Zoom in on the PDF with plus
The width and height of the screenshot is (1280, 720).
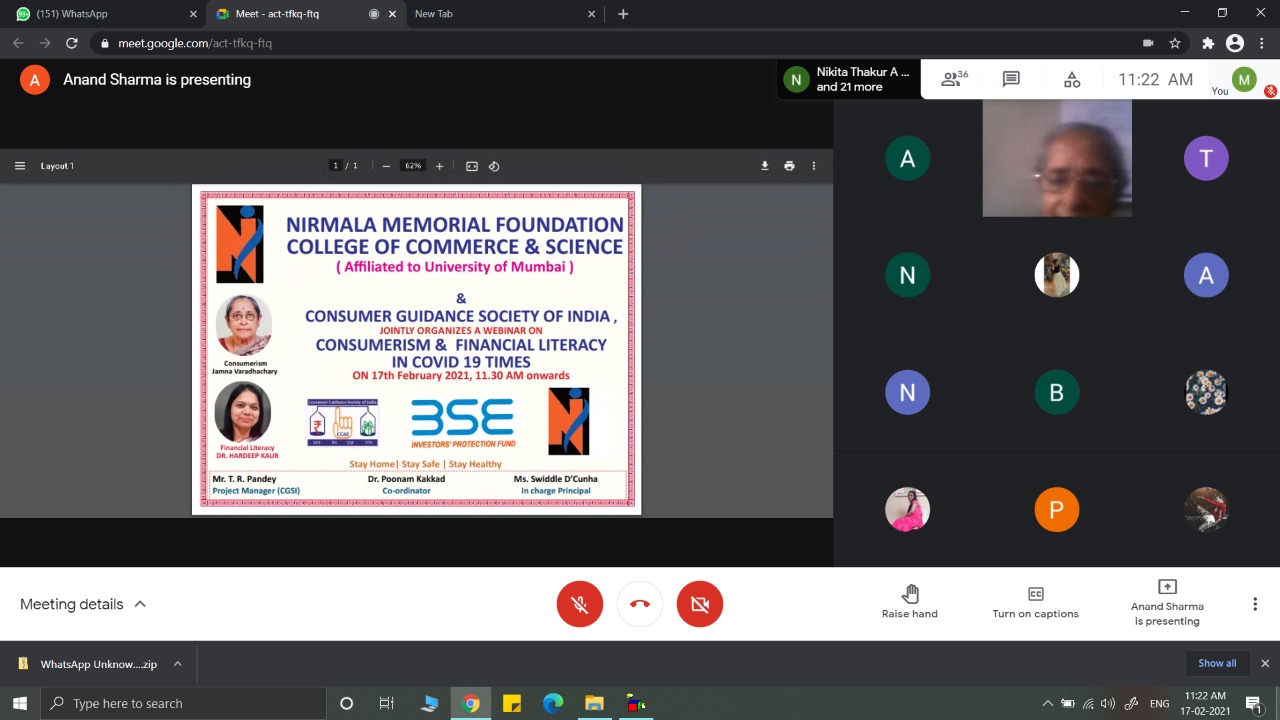click(x=439, y=166)
